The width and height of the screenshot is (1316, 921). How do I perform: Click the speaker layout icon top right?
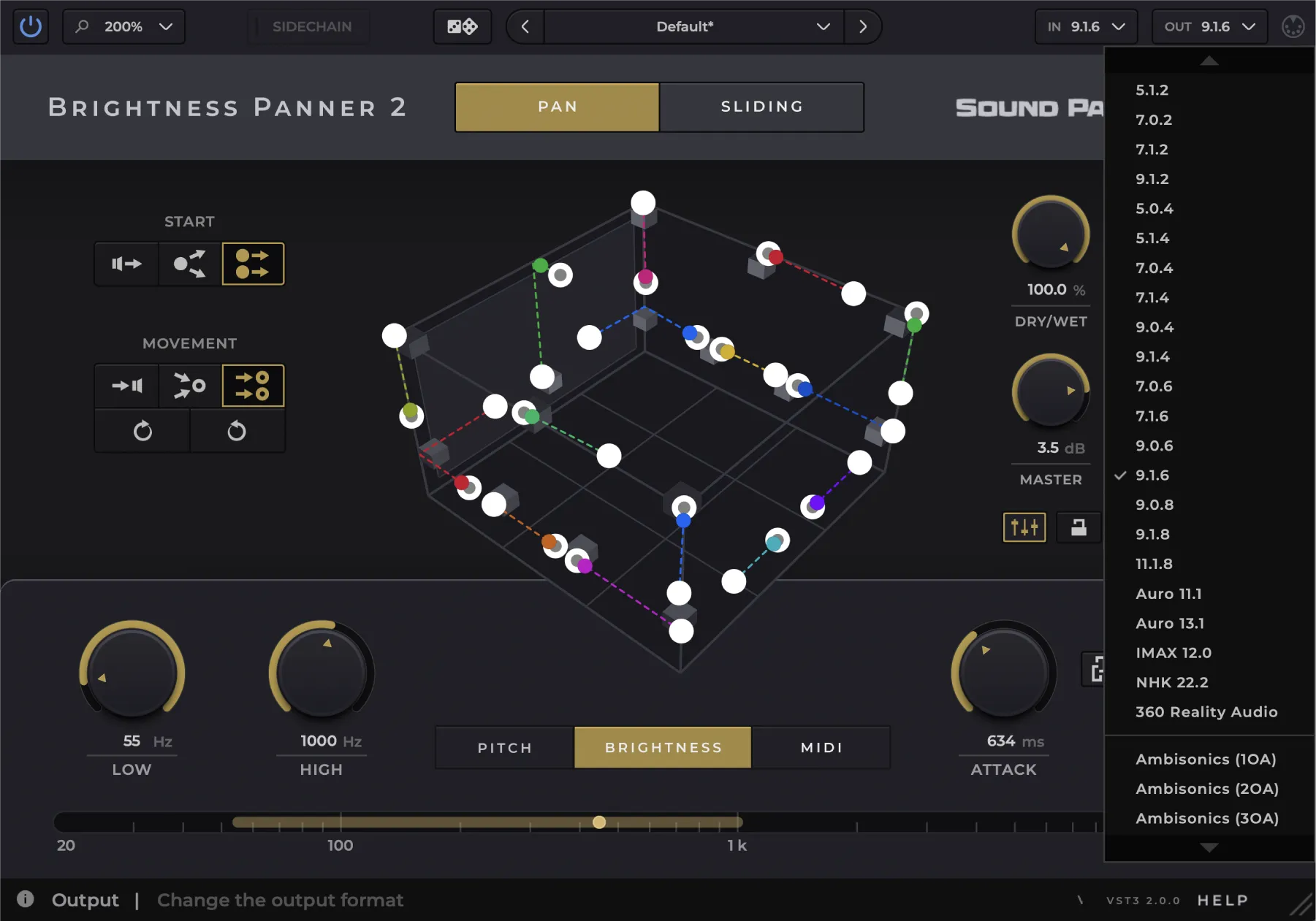click(1293, 27)
